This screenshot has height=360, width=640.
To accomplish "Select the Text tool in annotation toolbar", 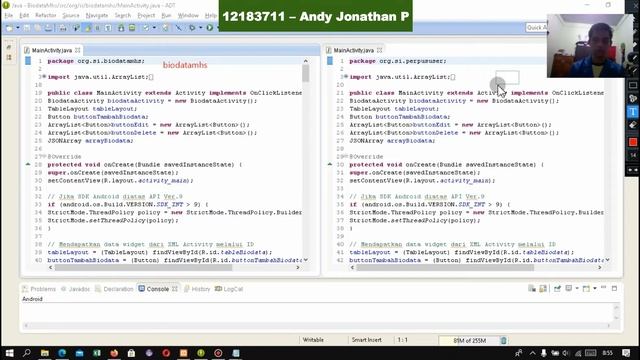I will [x=633, y=111].
